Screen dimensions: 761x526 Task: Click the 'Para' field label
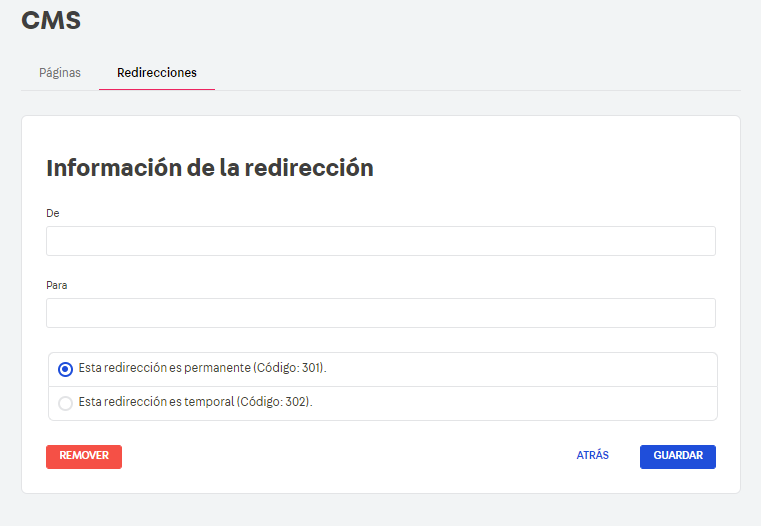pyautogui.click(x=56, y=285)
